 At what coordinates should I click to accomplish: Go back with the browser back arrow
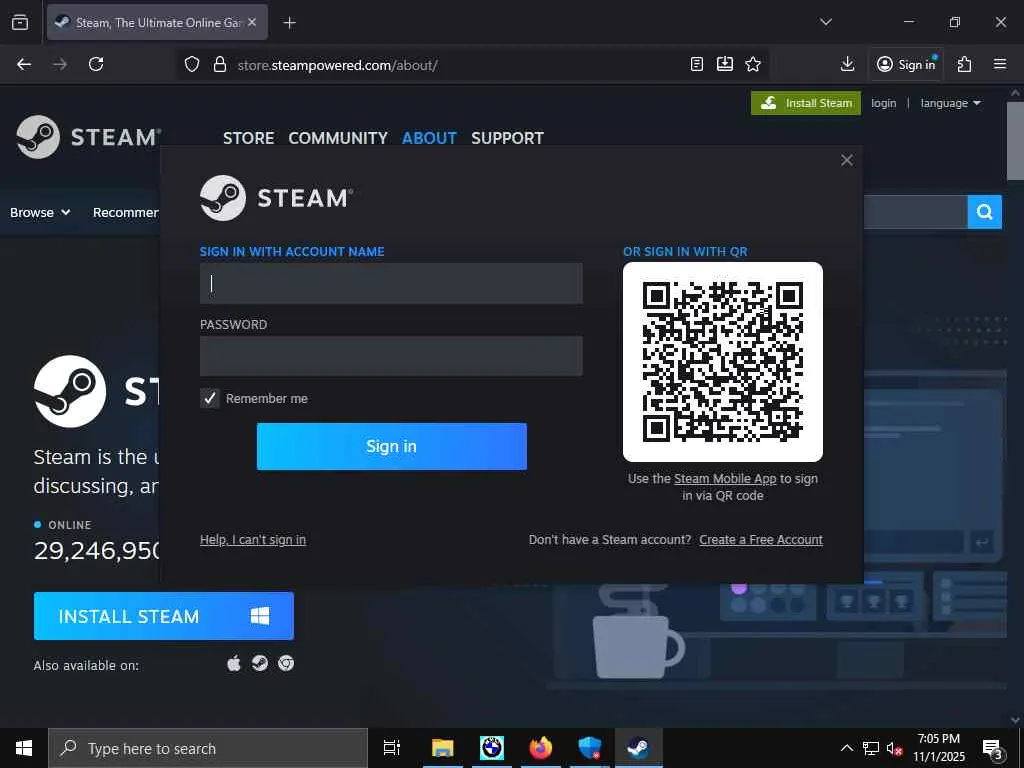24,64
